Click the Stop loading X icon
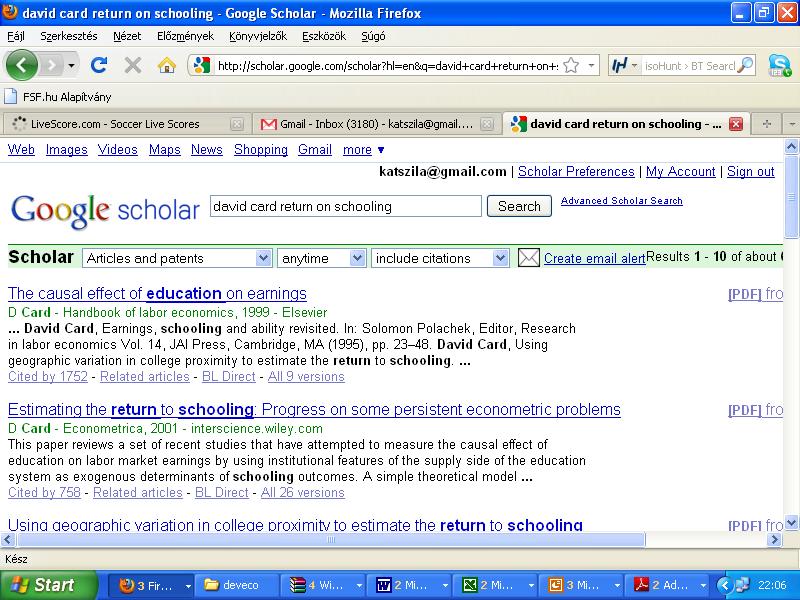Screen dimensions: 800x600 [x=133, y=65]
